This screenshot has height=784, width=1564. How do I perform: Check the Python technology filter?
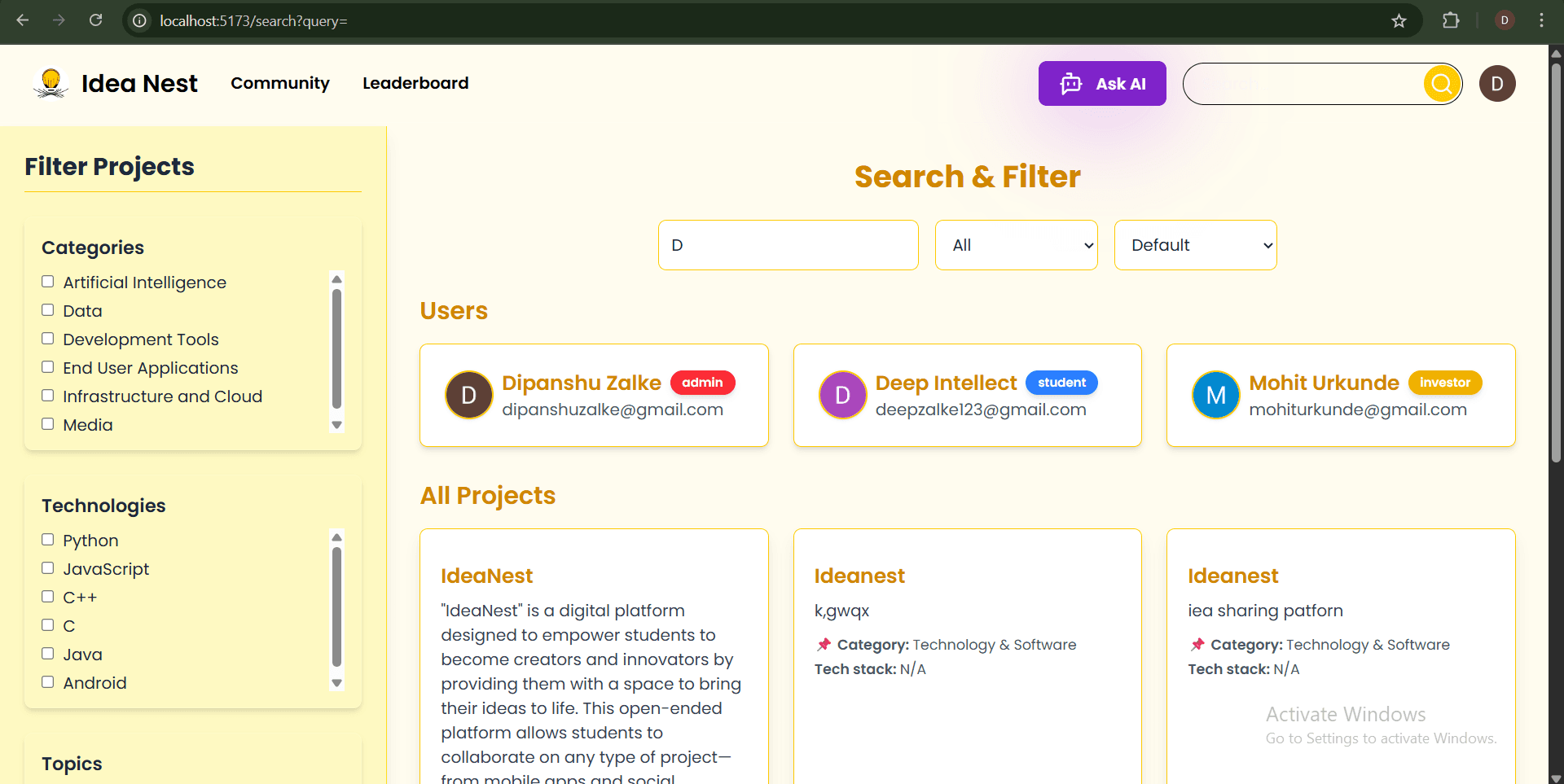[x=48, y=540]
